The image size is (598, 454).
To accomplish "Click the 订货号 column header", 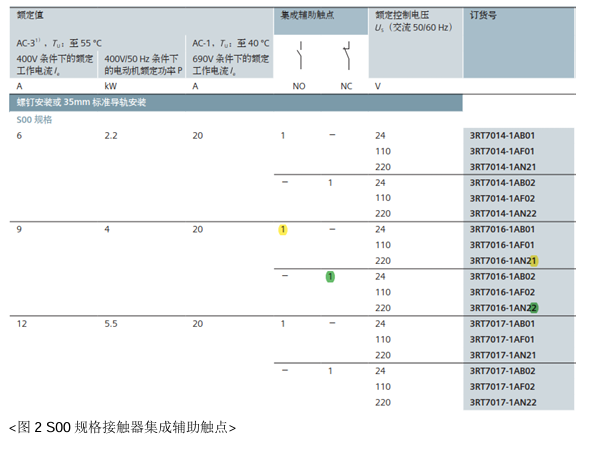I will (x=483, y=15).
